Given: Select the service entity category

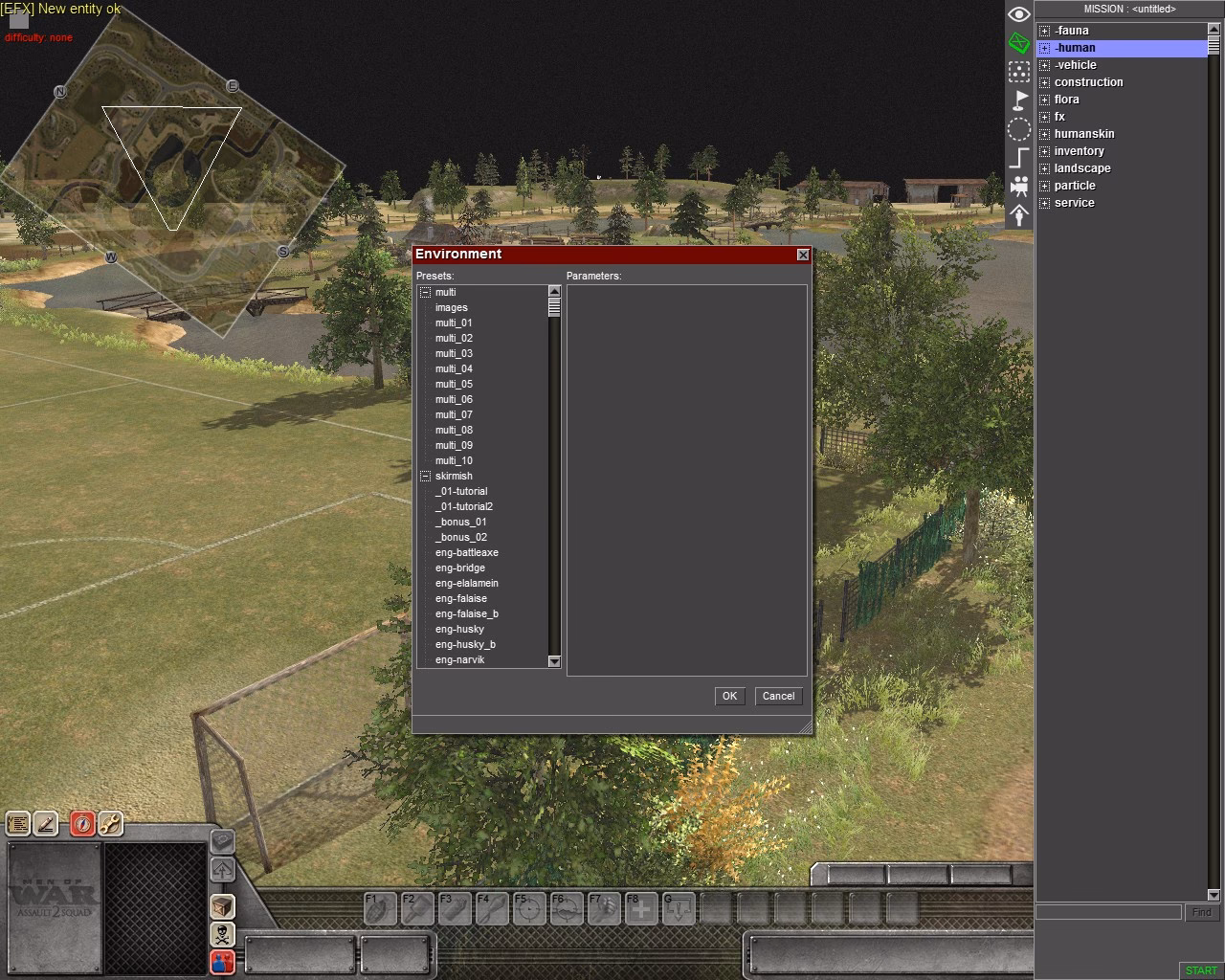Looking at the screenshot, I should 1074,203.
